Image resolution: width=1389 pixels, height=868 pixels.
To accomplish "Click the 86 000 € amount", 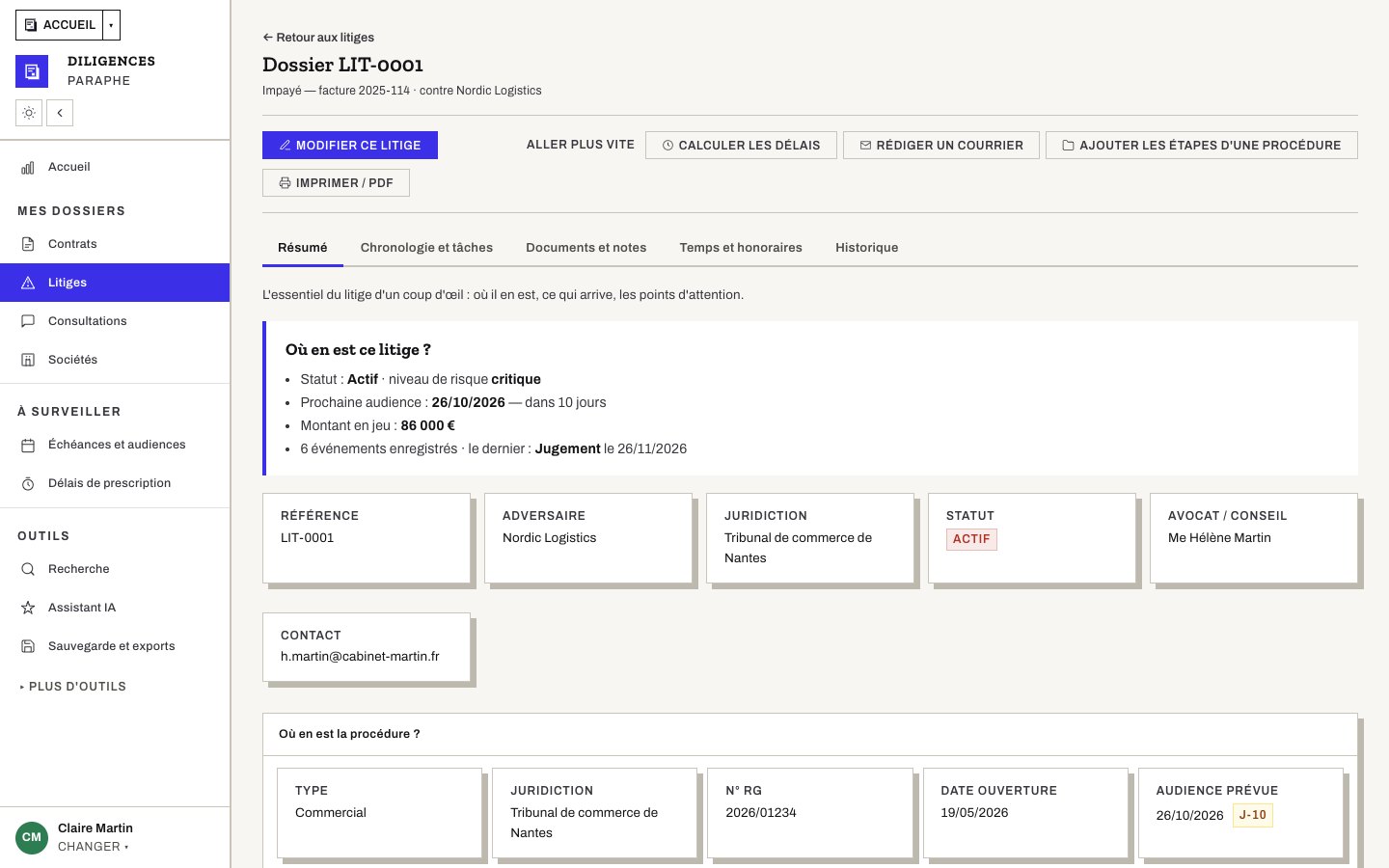I will 427,425.
